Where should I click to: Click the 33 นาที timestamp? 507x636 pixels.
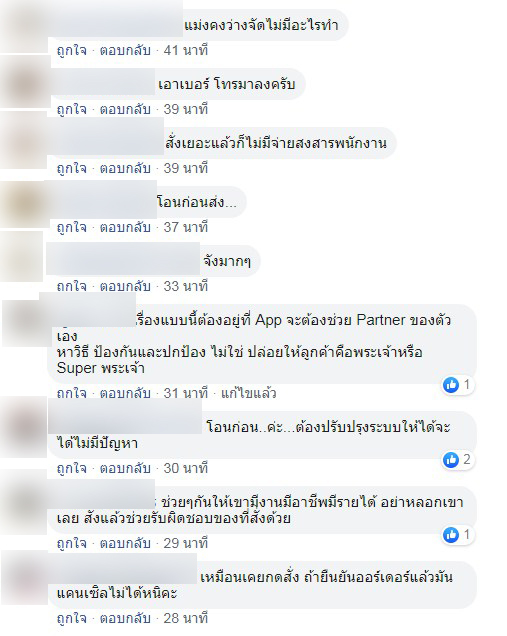pos(186,286)
